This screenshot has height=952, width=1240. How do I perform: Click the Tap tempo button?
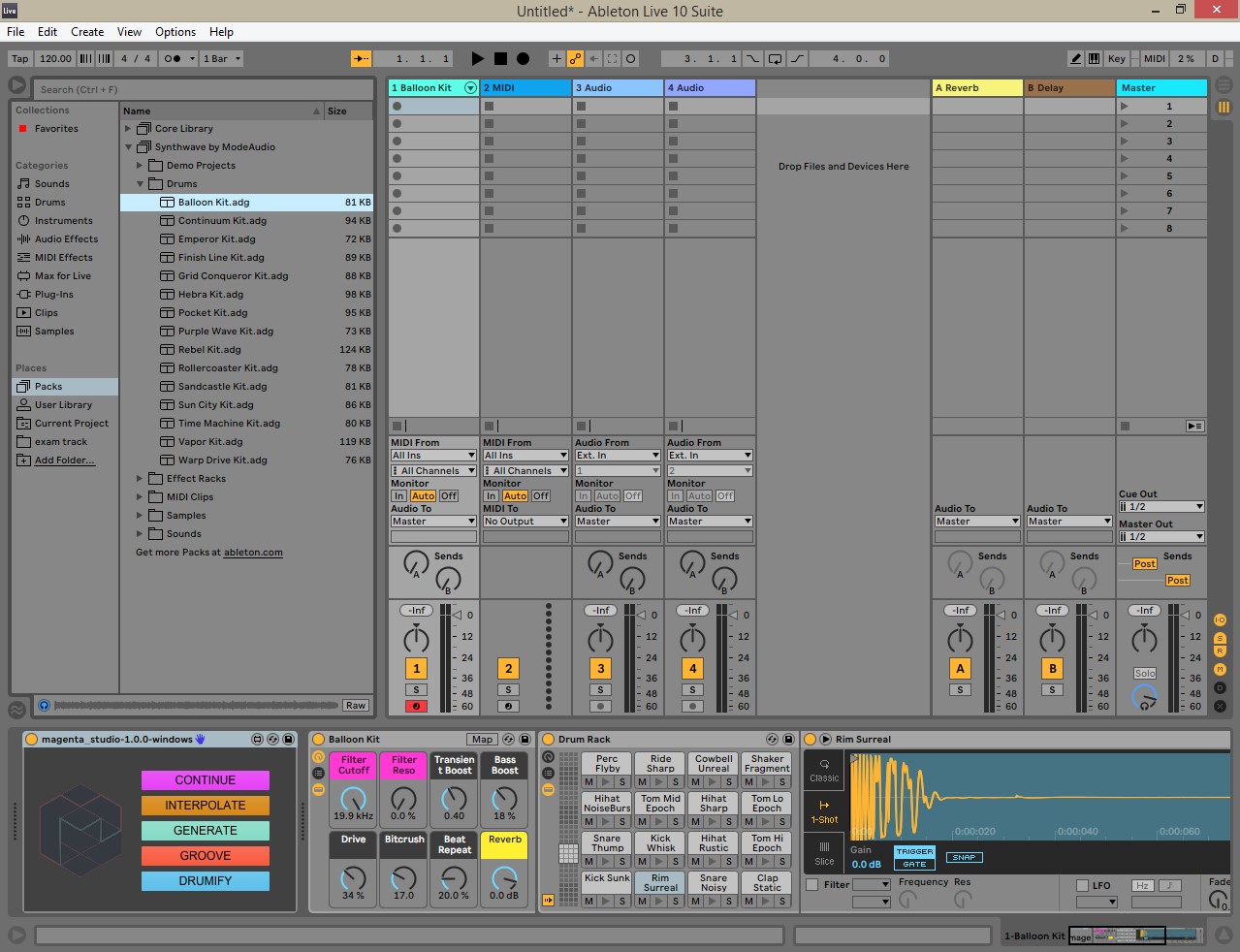click(20, 58)
